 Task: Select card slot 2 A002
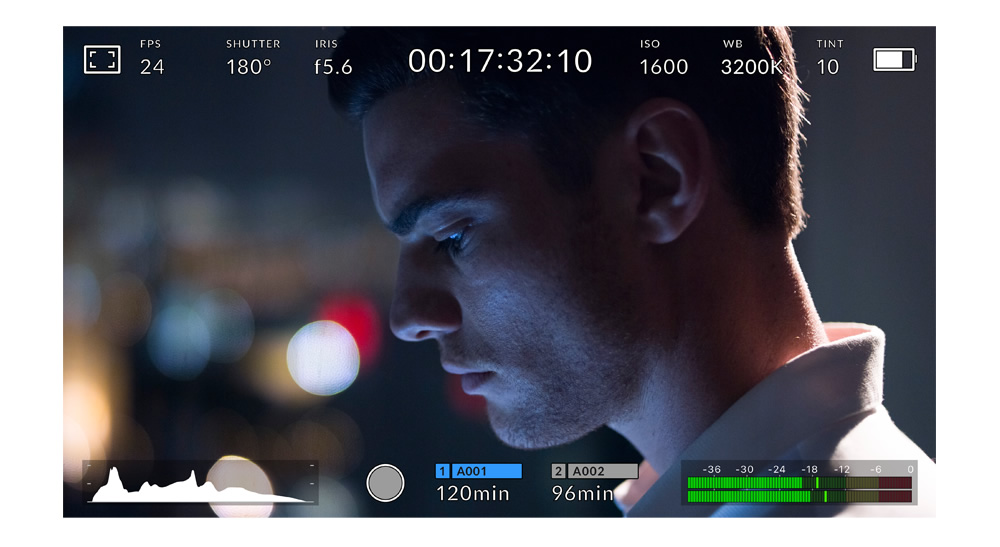(x=594, y=471)
